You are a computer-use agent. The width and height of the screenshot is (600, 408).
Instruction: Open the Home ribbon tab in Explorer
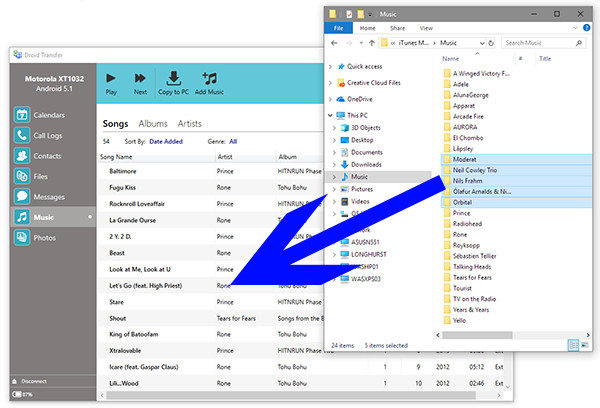click(x=367, y=28)
